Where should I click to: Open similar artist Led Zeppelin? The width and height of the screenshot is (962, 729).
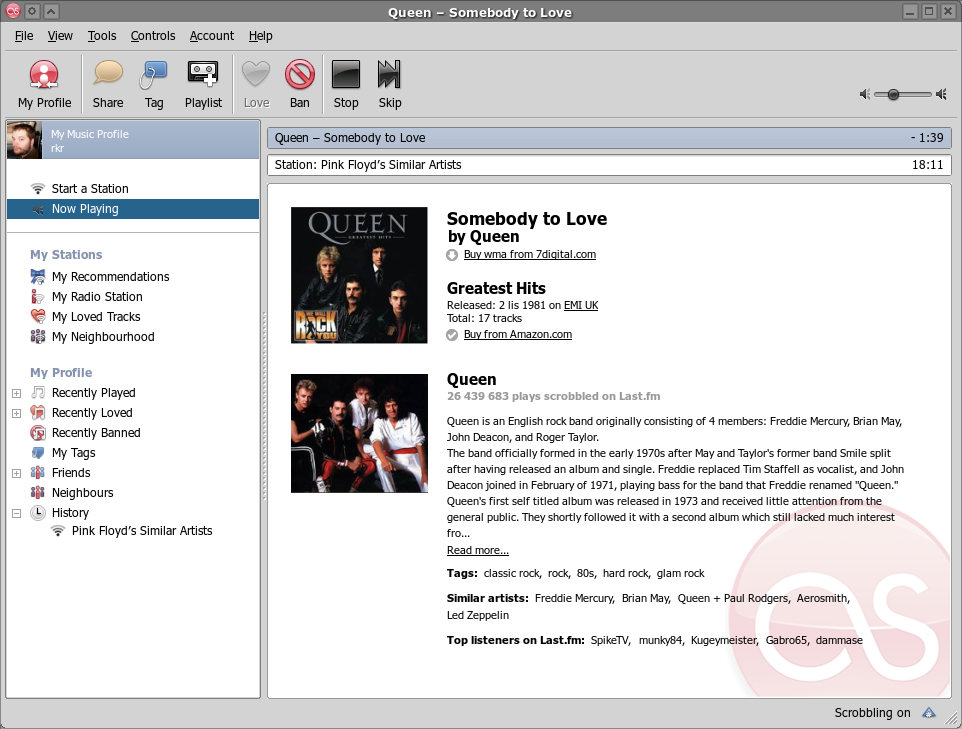(478, 615)
